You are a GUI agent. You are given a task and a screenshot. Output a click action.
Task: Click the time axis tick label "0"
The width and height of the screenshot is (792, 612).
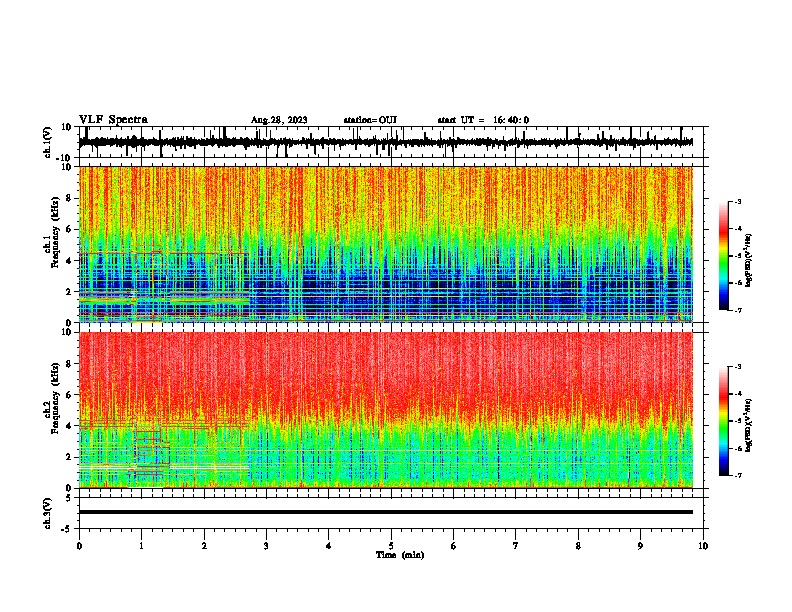coord(79,546)
